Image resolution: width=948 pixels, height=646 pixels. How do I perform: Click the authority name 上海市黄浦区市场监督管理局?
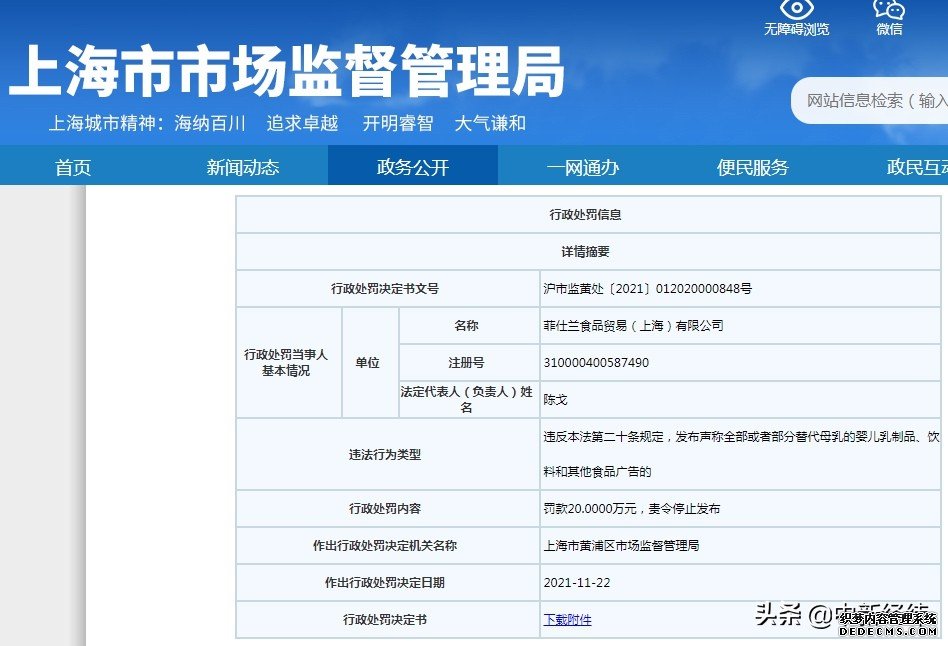621,546
